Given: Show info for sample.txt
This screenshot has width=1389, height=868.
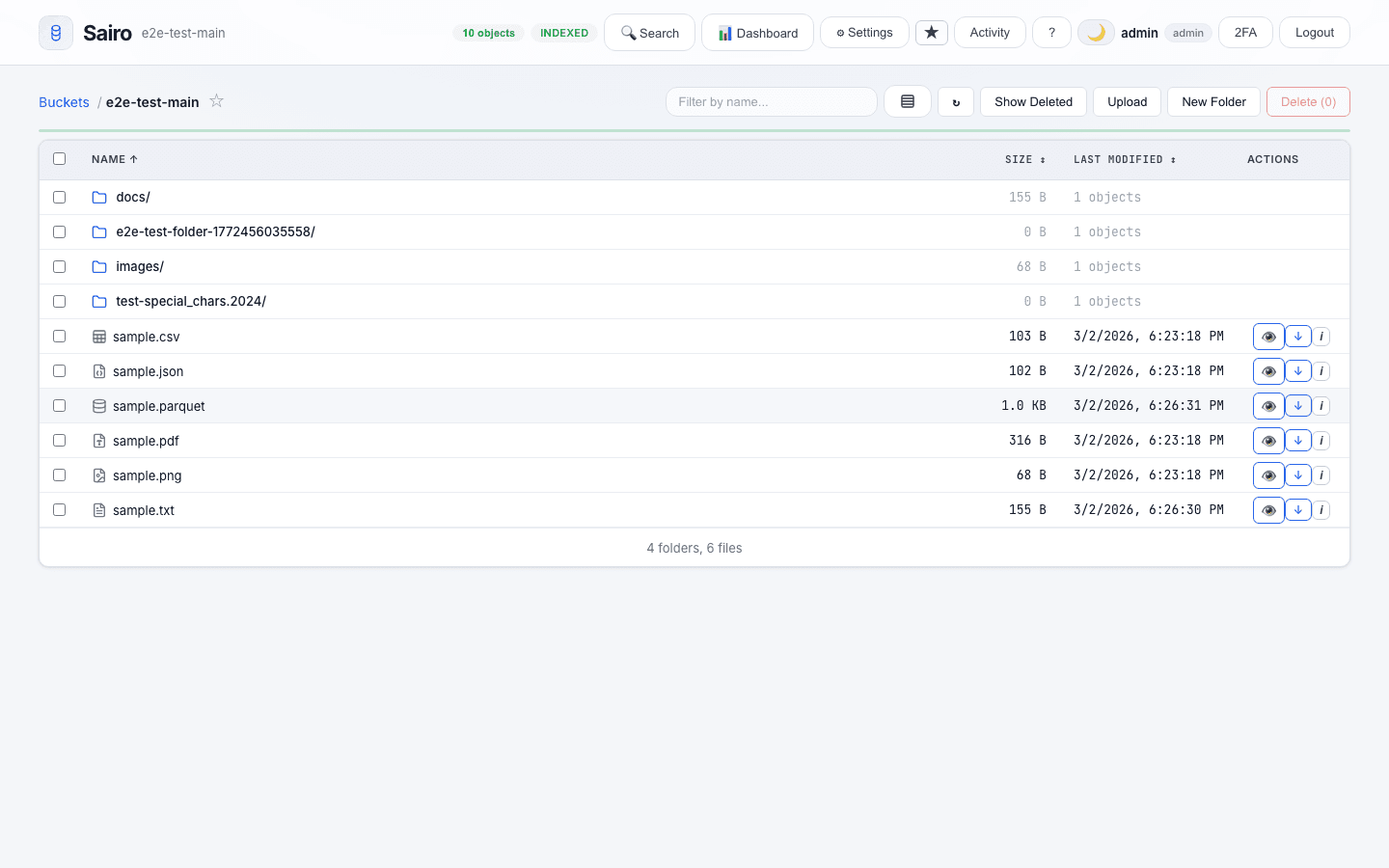Looking at the screenshot, I should pyautogui.click(x=1321, y=510).
